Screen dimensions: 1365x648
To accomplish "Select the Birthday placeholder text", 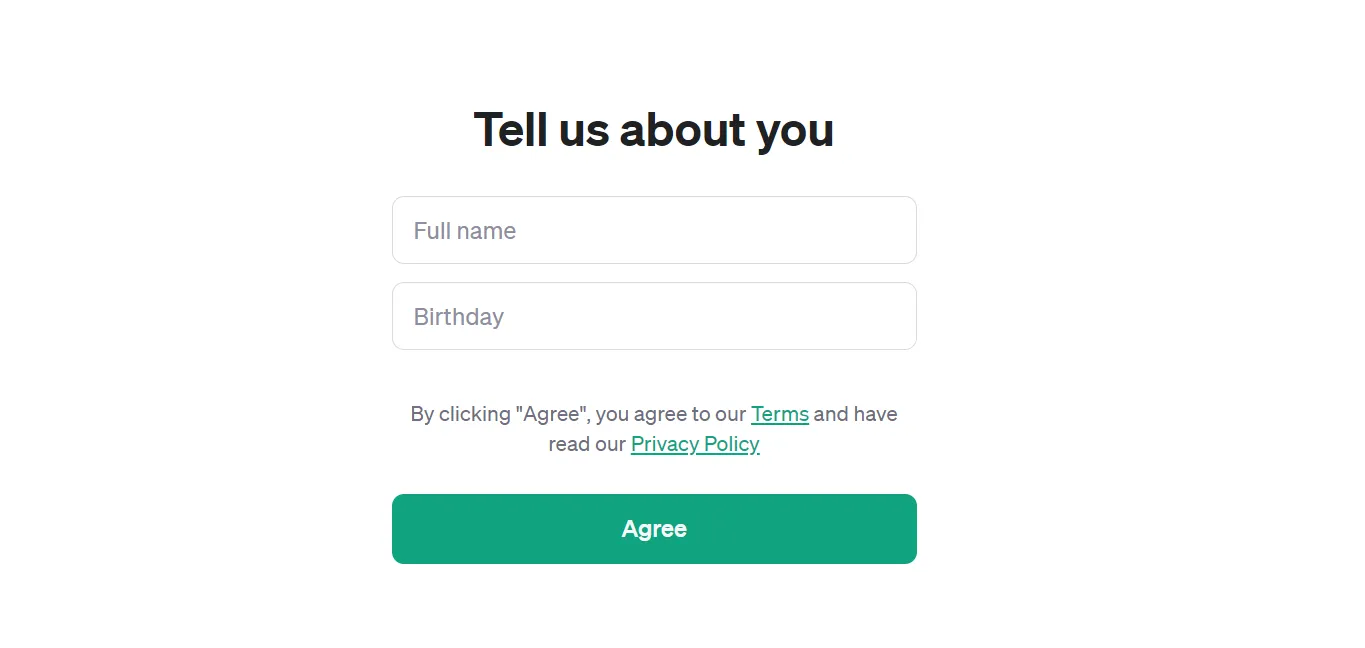I will point(459,317).
